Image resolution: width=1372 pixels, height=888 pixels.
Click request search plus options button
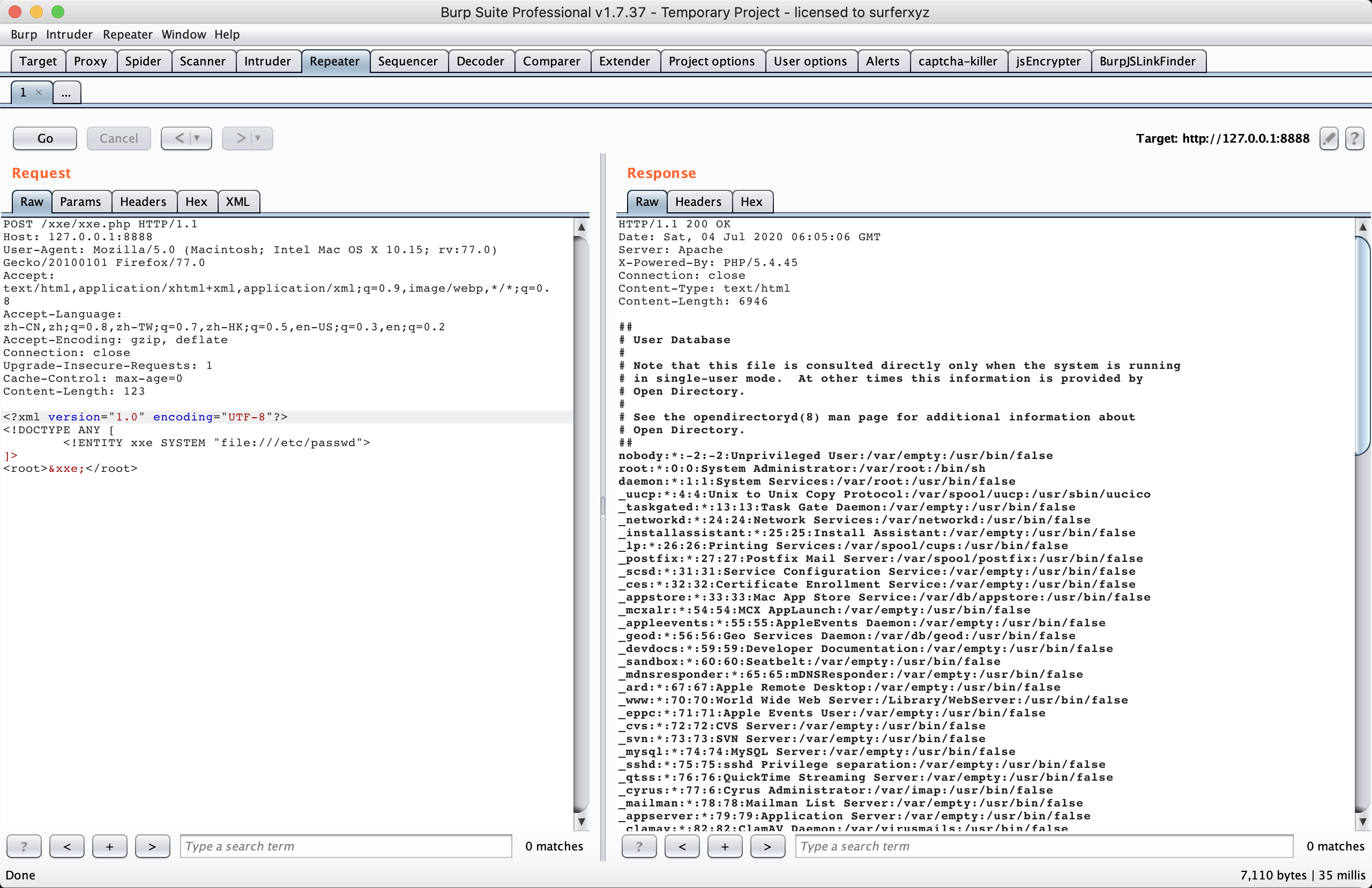pos(109,846)
